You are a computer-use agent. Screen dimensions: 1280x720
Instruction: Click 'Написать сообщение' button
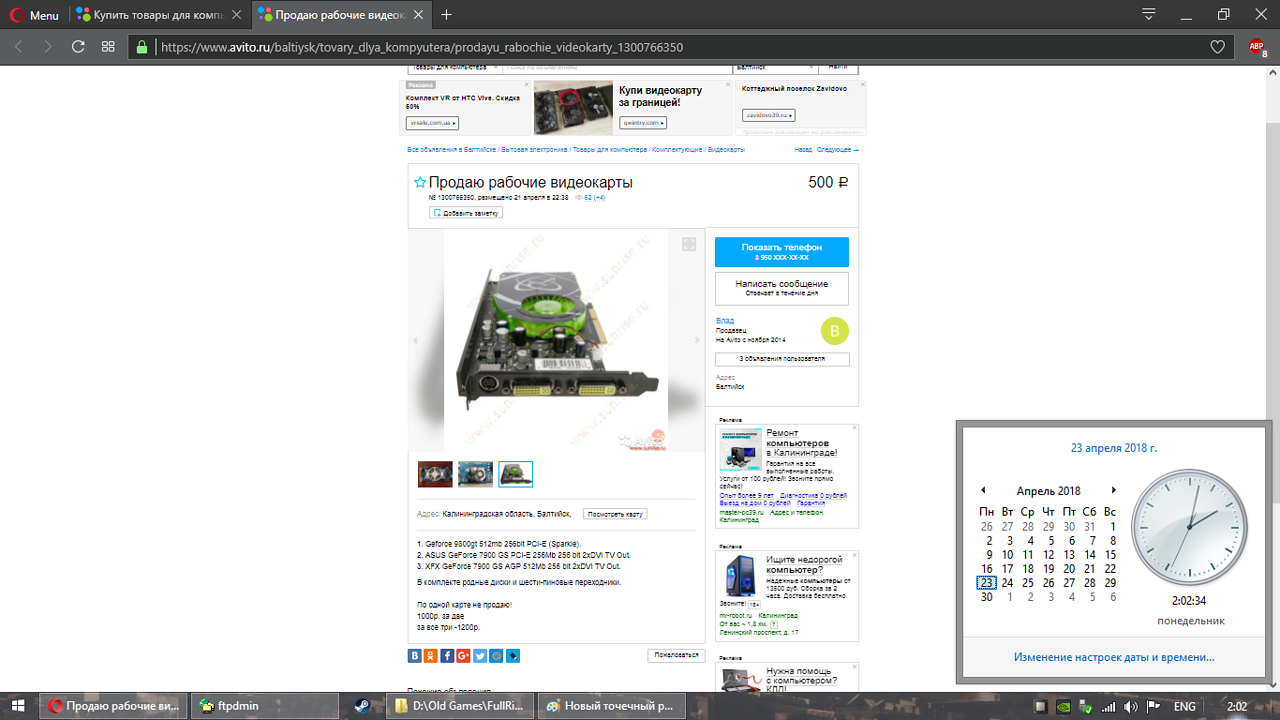pos(782,288)
